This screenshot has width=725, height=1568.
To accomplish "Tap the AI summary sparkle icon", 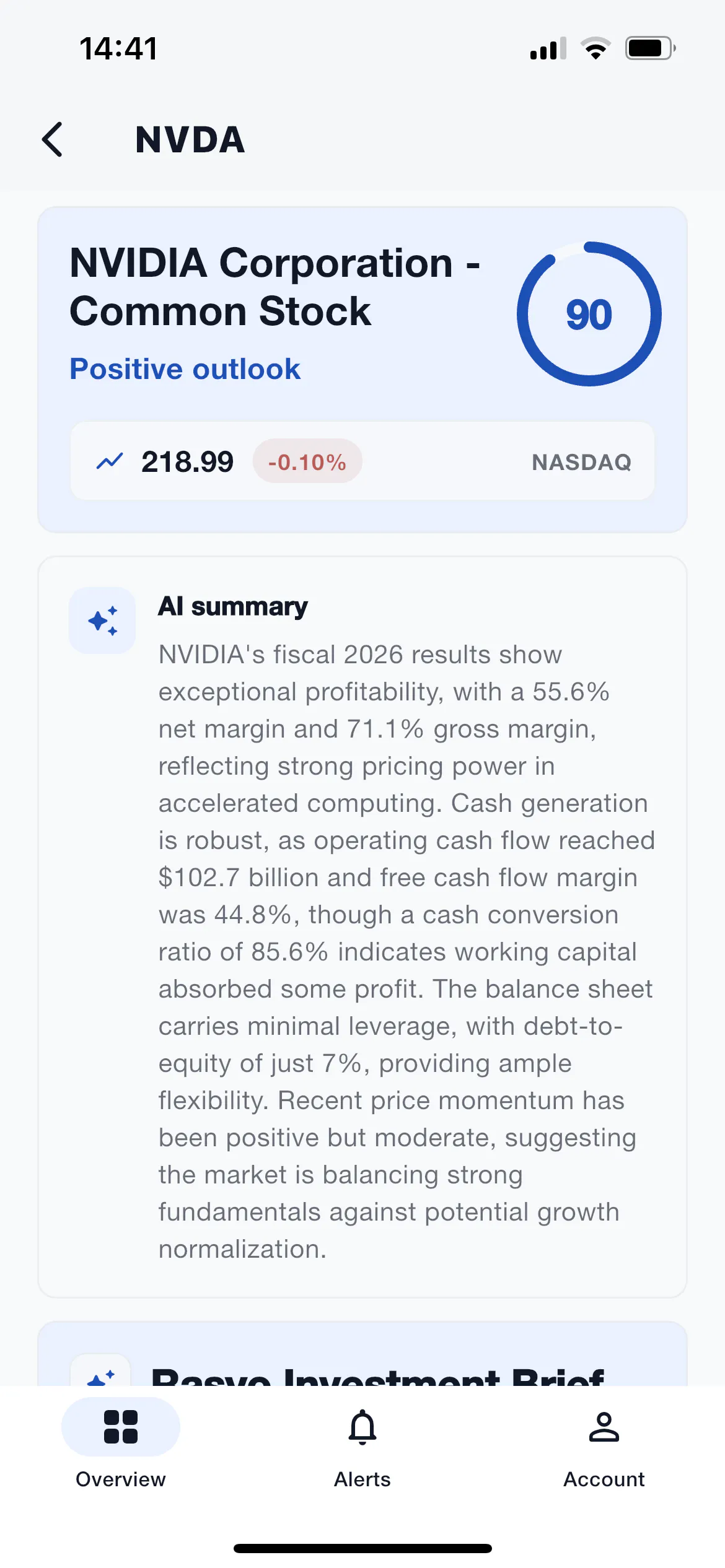I will coord(102,621).
